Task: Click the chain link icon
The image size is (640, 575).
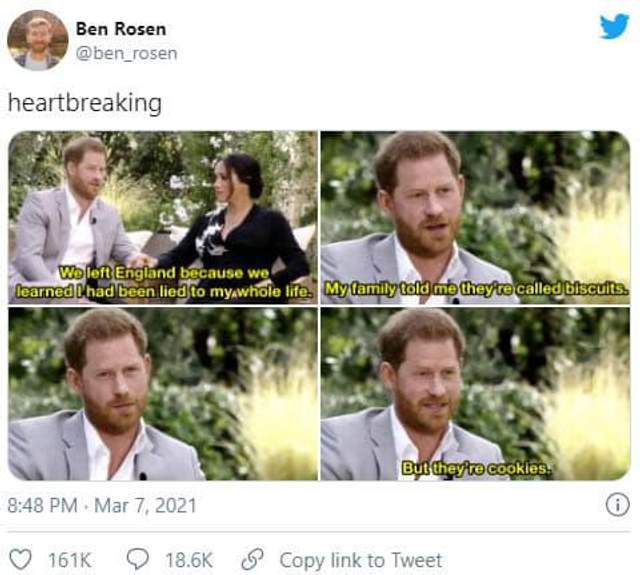Action: pos(252,559)
